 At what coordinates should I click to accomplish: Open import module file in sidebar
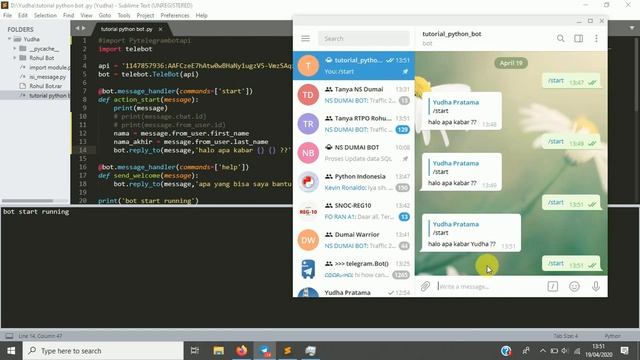(x=49, y=67)
